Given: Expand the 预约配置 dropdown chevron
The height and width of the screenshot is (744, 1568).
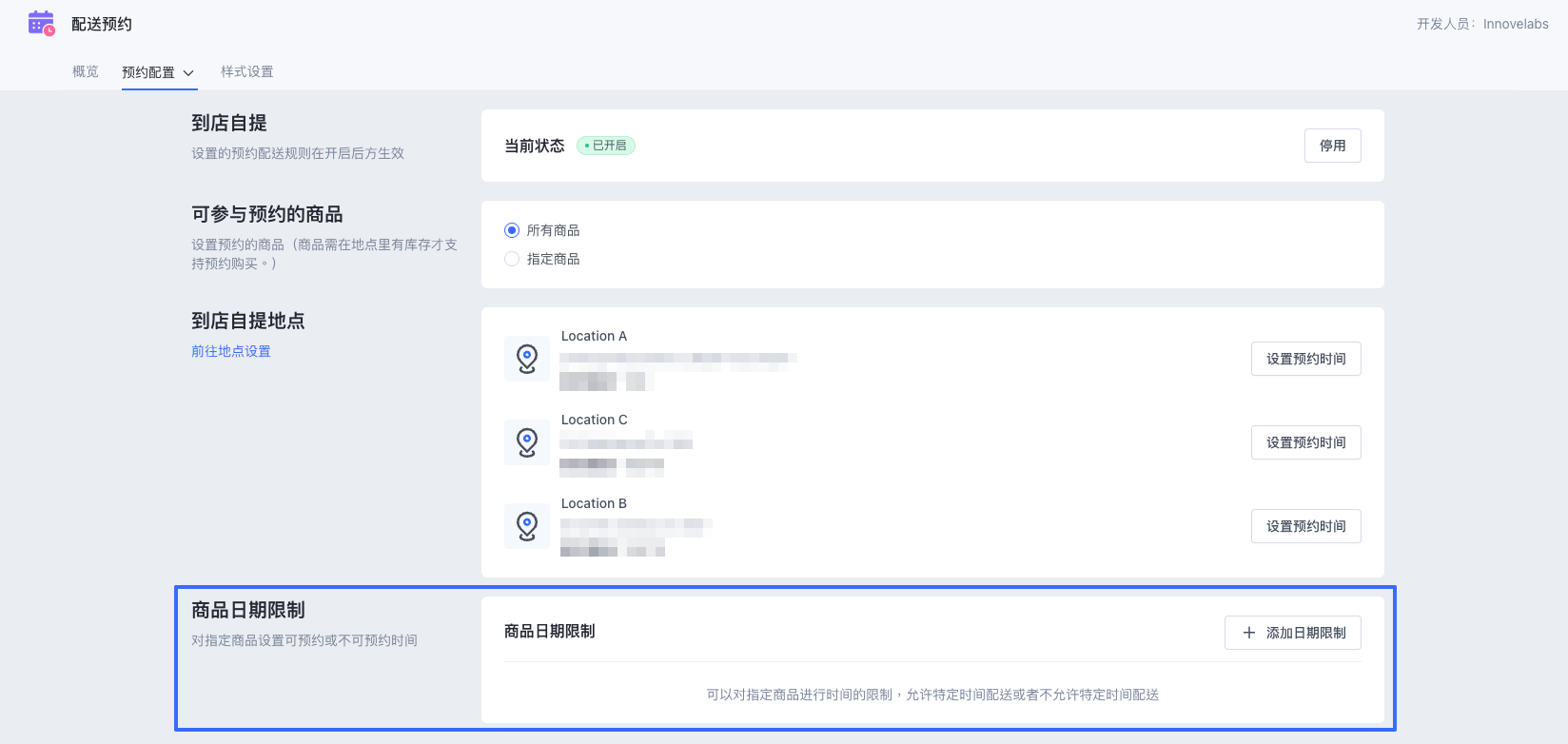Looking at the screenshot, I should (188, 73).
